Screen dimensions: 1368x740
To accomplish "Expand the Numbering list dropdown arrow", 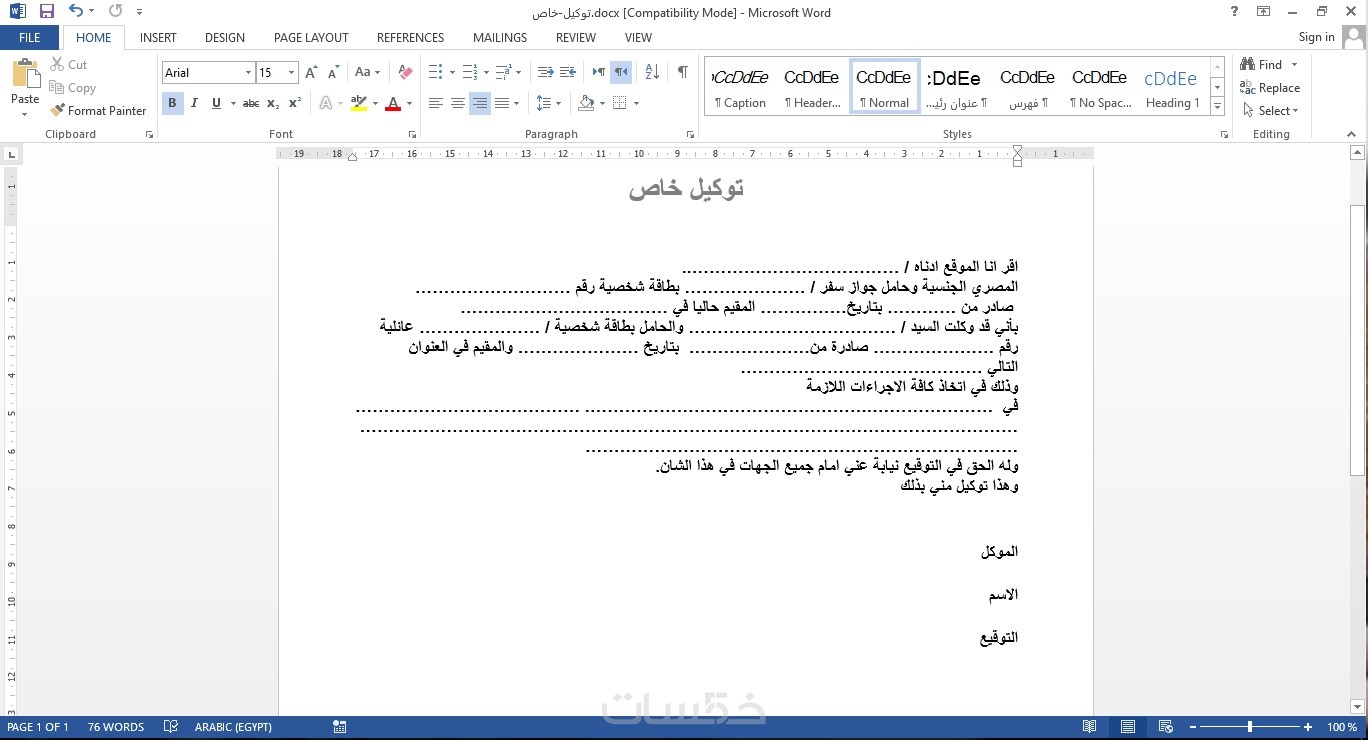I will [x=486, y=72].
